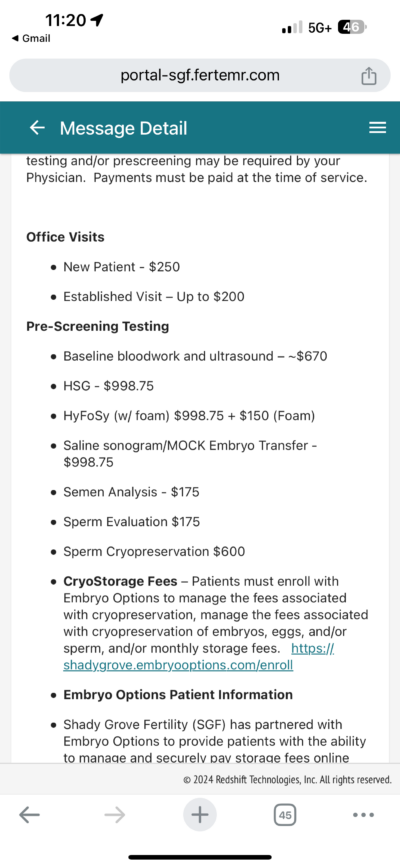Open a new tab with plus button
This screenshot has height=867, width=400.
[x=200, y=814]
